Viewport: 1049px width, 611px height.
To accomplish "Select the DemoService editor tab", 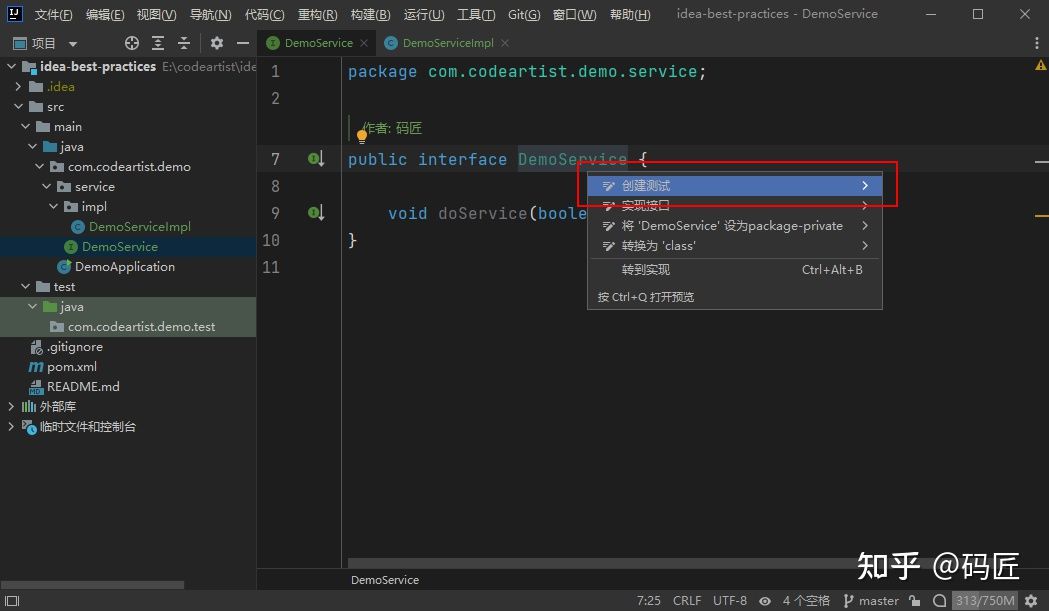I will point(318,43).
